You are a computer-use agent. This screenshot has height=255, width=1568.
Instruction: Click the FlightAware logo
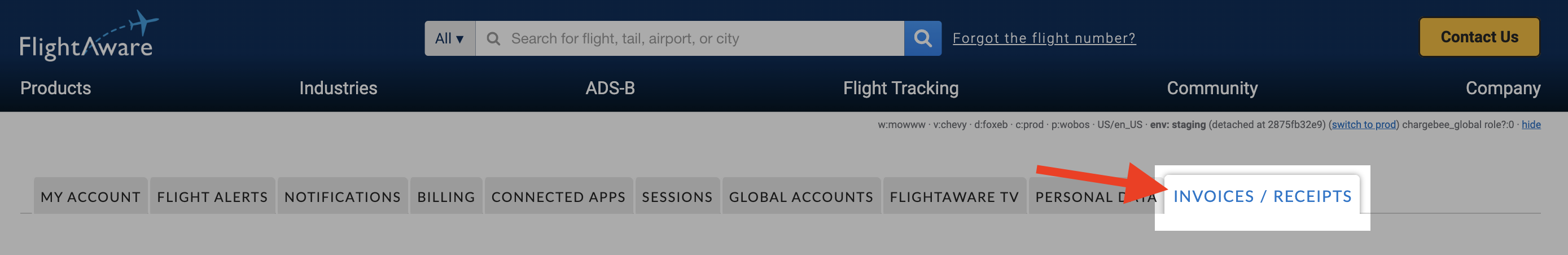(89, 36)
